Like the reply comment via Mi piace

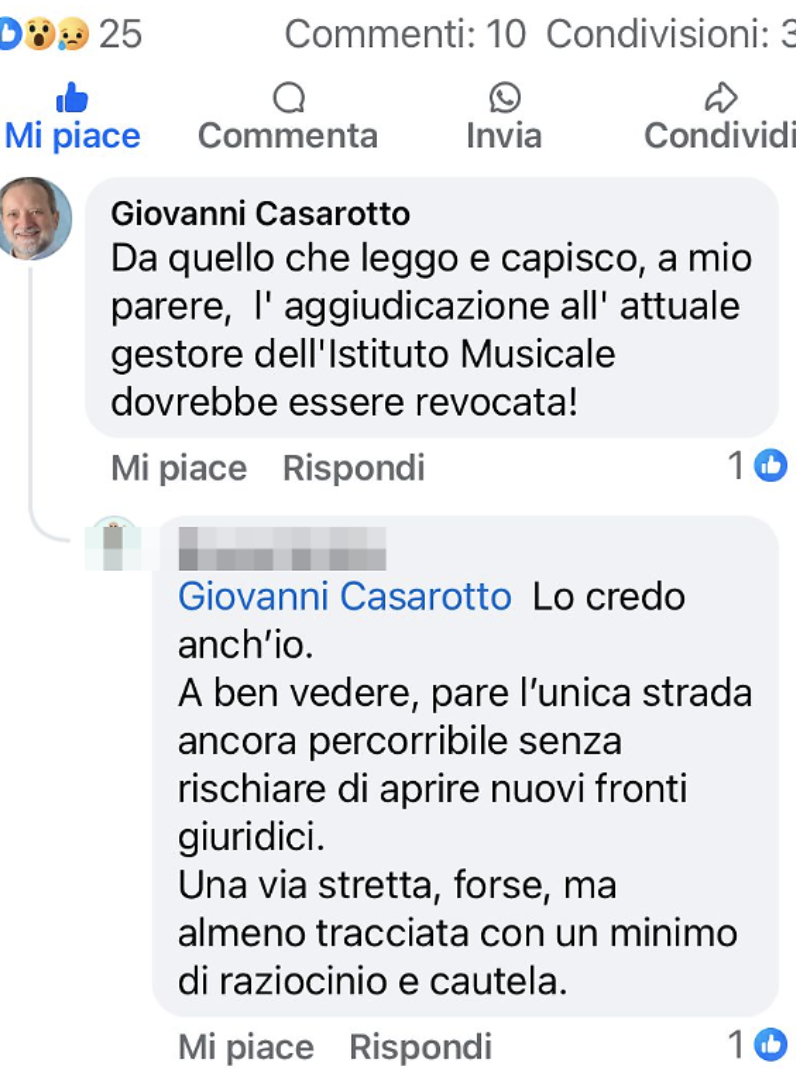pyautogui.click(x=246, y=1047)
